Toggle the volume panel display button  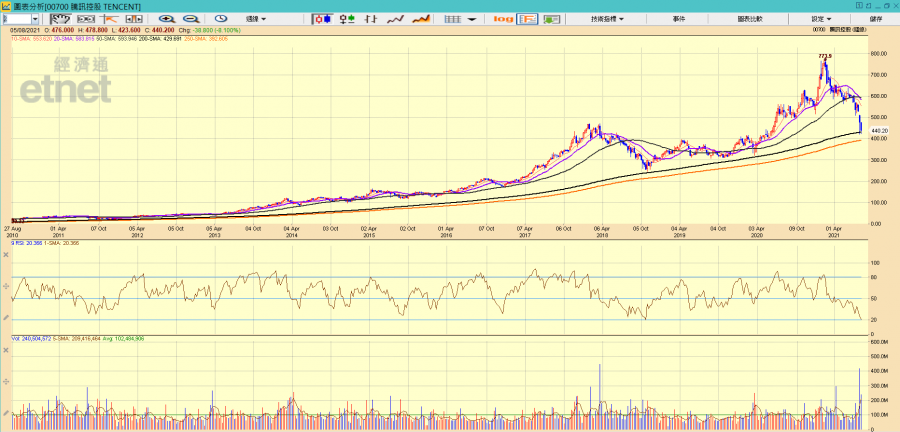tap(551, 18)
